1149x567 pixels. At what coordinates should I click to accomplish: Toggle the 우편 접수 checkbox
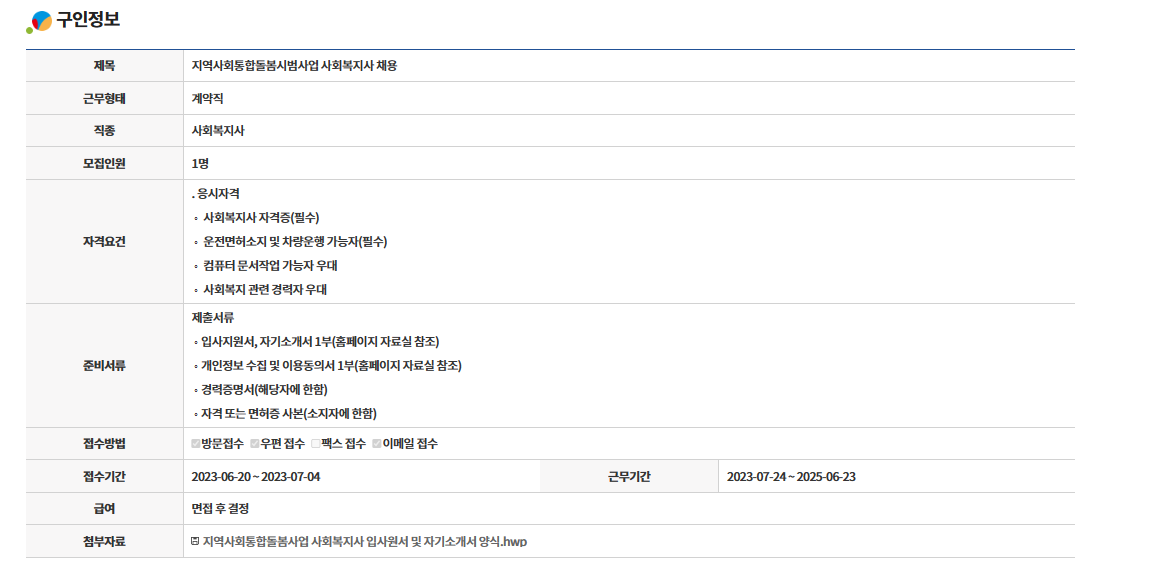255,444
